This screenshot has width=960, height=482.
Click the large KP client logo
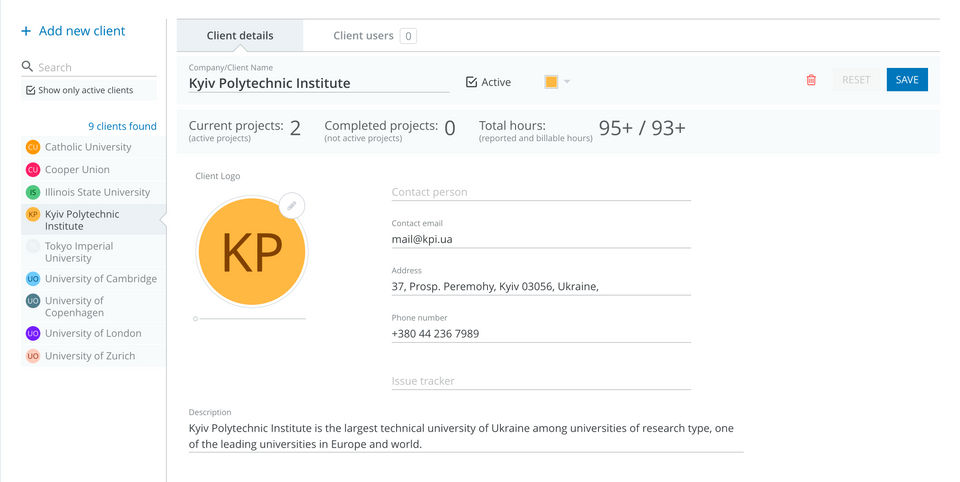pyautogui.click(x=252, y=251)
